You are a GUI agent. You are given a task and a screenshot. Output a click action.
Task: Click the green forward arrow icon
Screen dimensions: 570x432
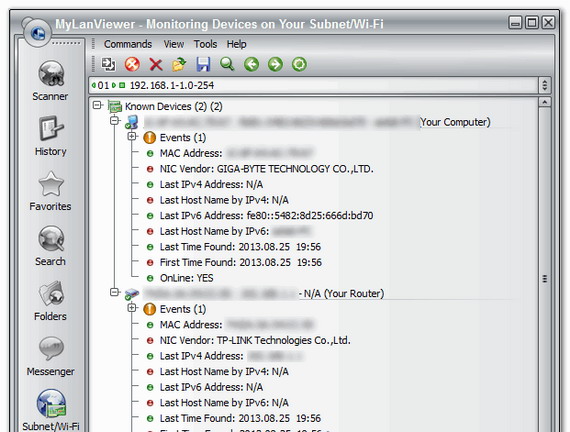275,64
